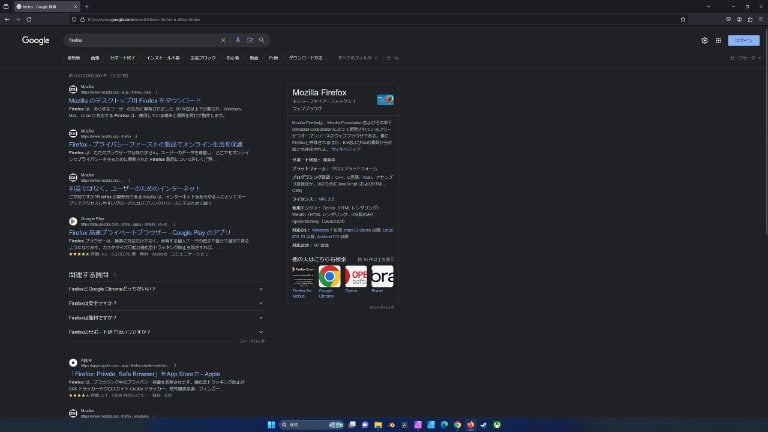The width and height of the screenshot is (768, 432).
Task: Click the Firefox logo image in knowledge panel
Action: 385,99
